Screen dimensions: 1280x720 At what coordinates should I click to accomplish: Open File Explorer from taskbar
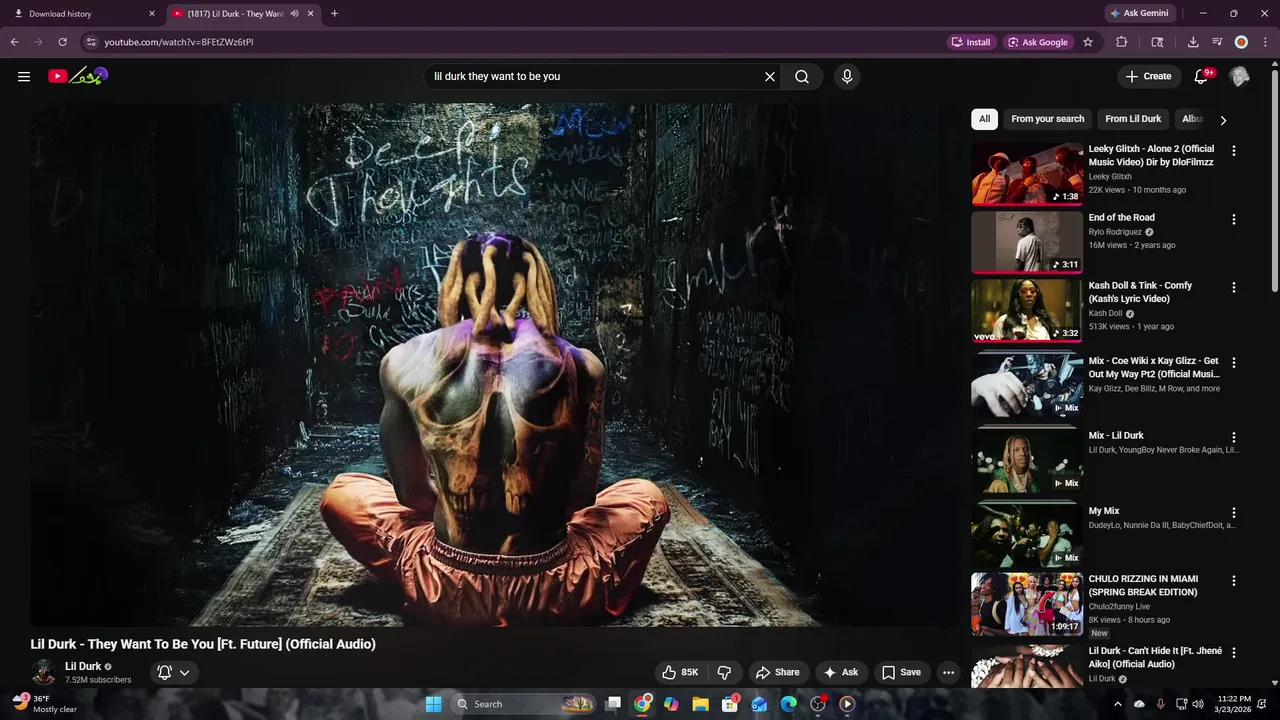pos(700,704)
